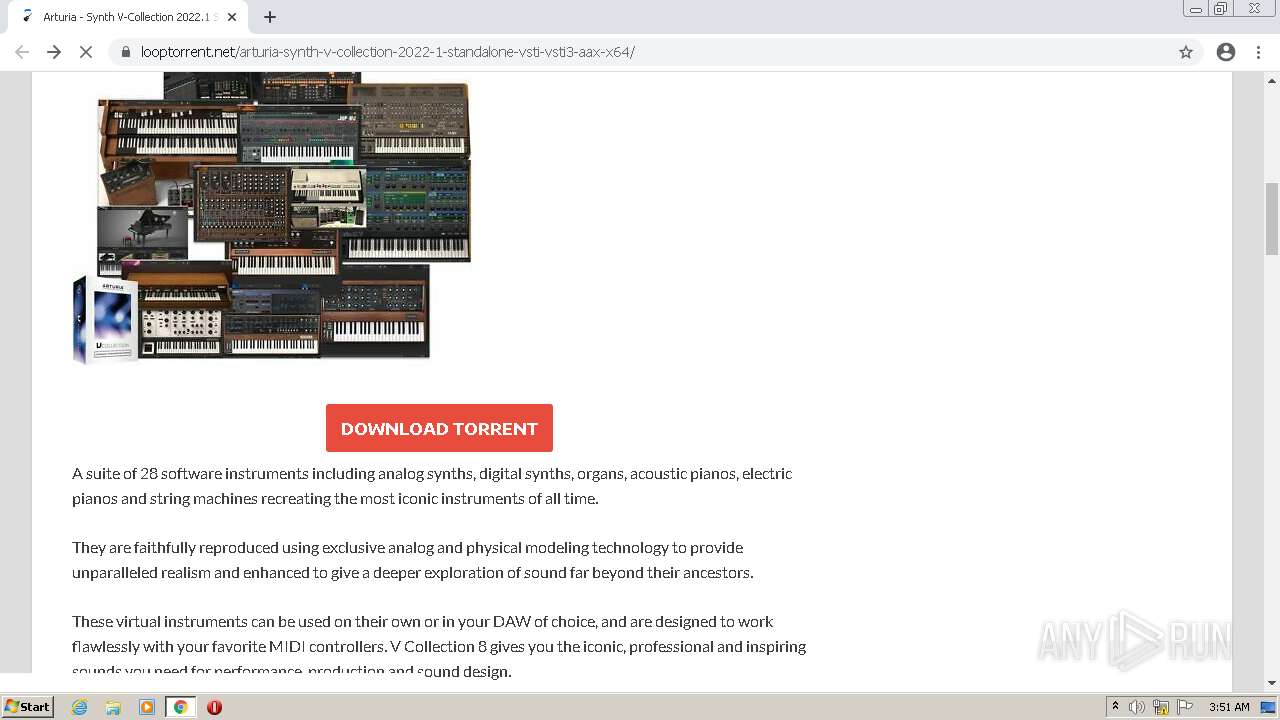
Task: Click the "They are faithfully reproduced" paragraph
Action: point(412,560)
